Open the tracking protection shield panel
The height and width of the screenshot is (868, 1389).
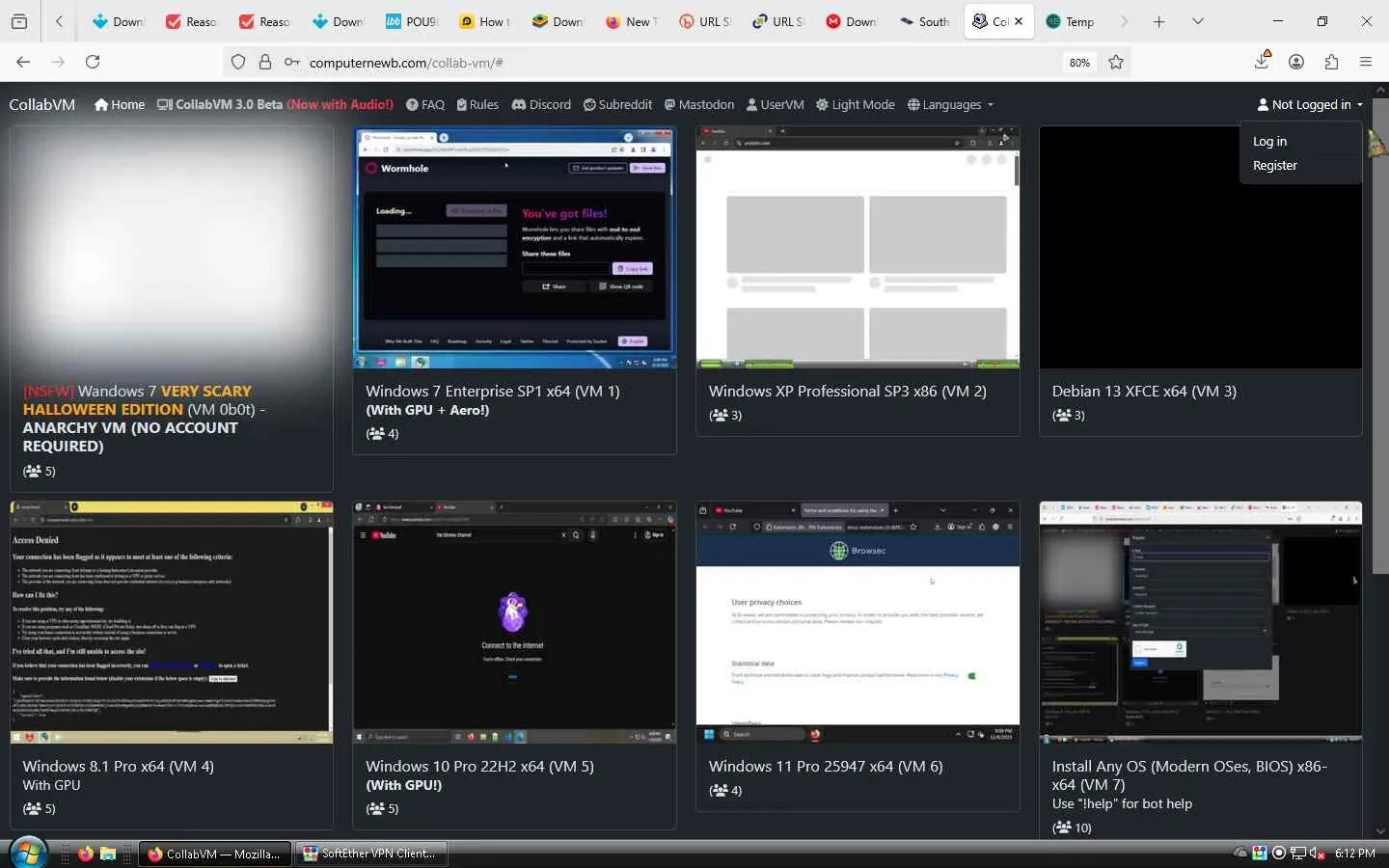[238, 62]
